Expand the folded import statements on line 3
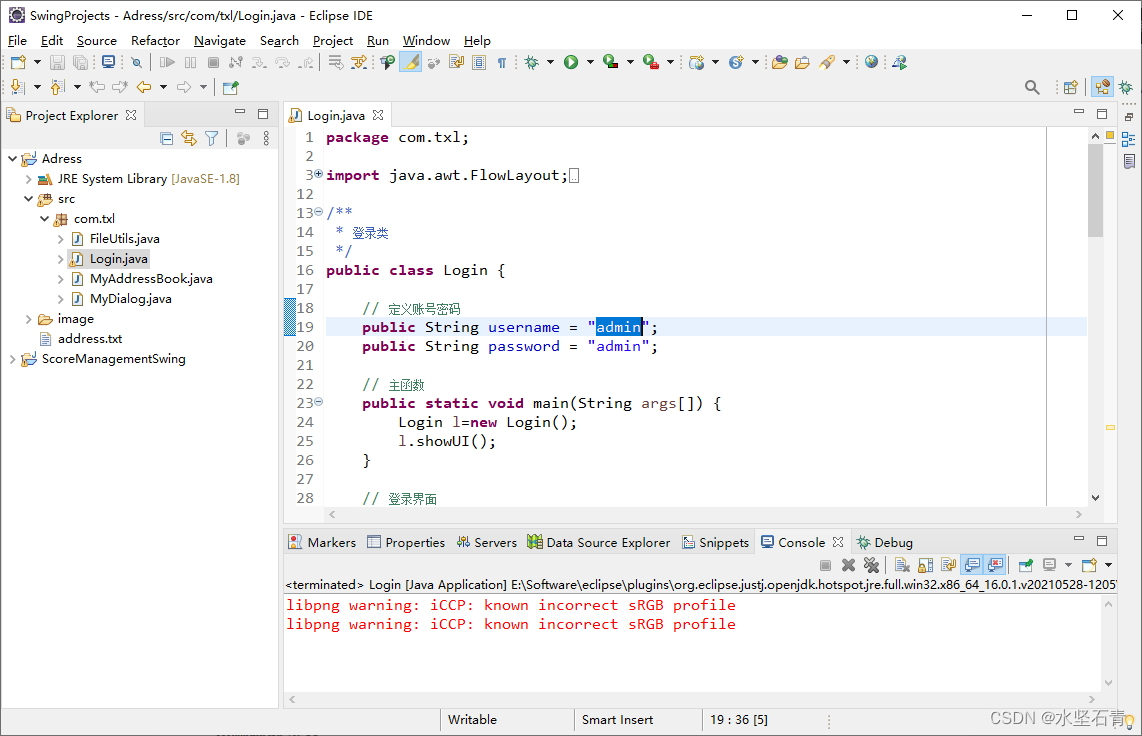Screen dimensions: 1142x736 [318, 173]
